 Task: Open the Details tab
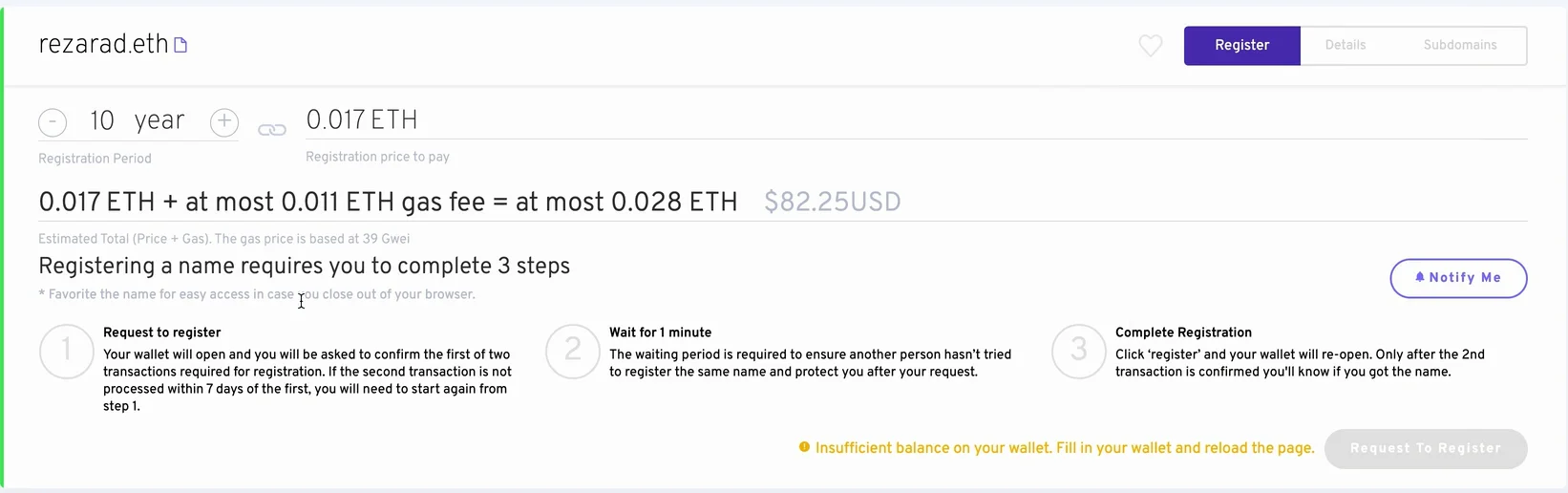(1345, 45)
